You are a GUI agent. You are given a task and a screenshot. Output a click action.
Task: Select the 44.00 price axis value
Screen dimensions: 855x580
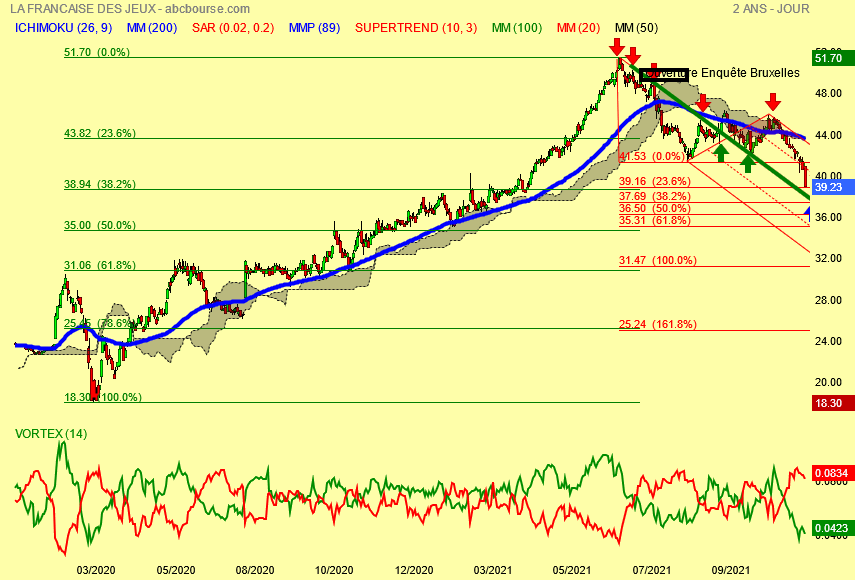point(828,135)
